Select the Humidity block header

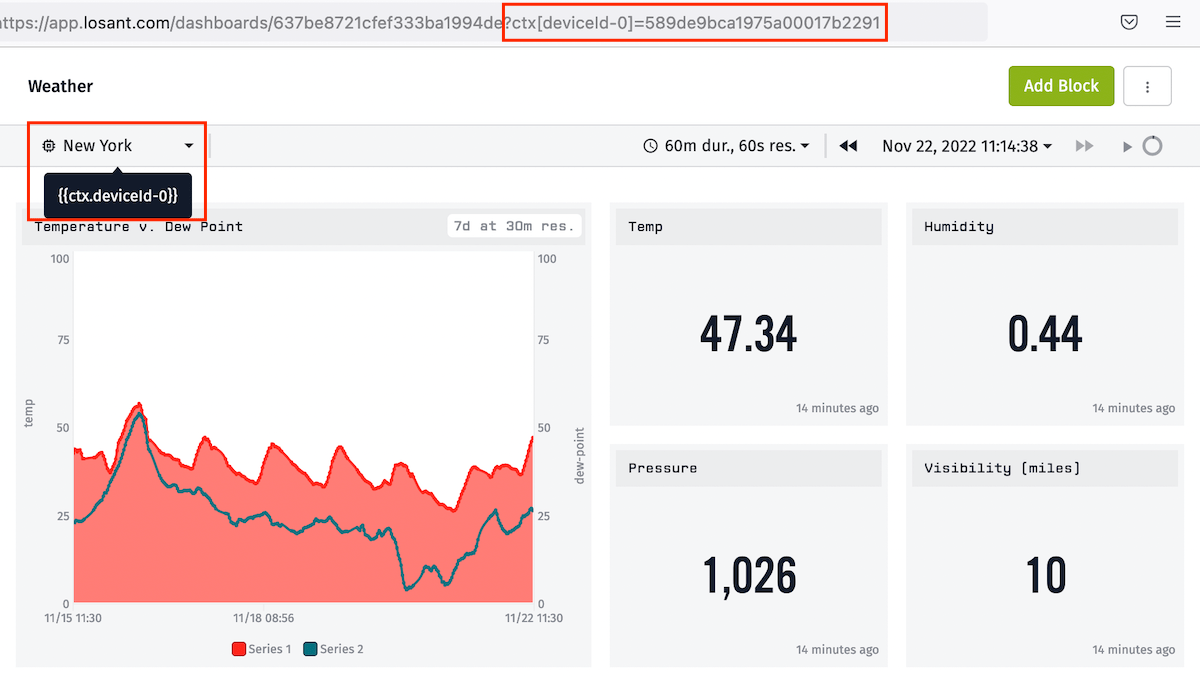[1044, 227]
